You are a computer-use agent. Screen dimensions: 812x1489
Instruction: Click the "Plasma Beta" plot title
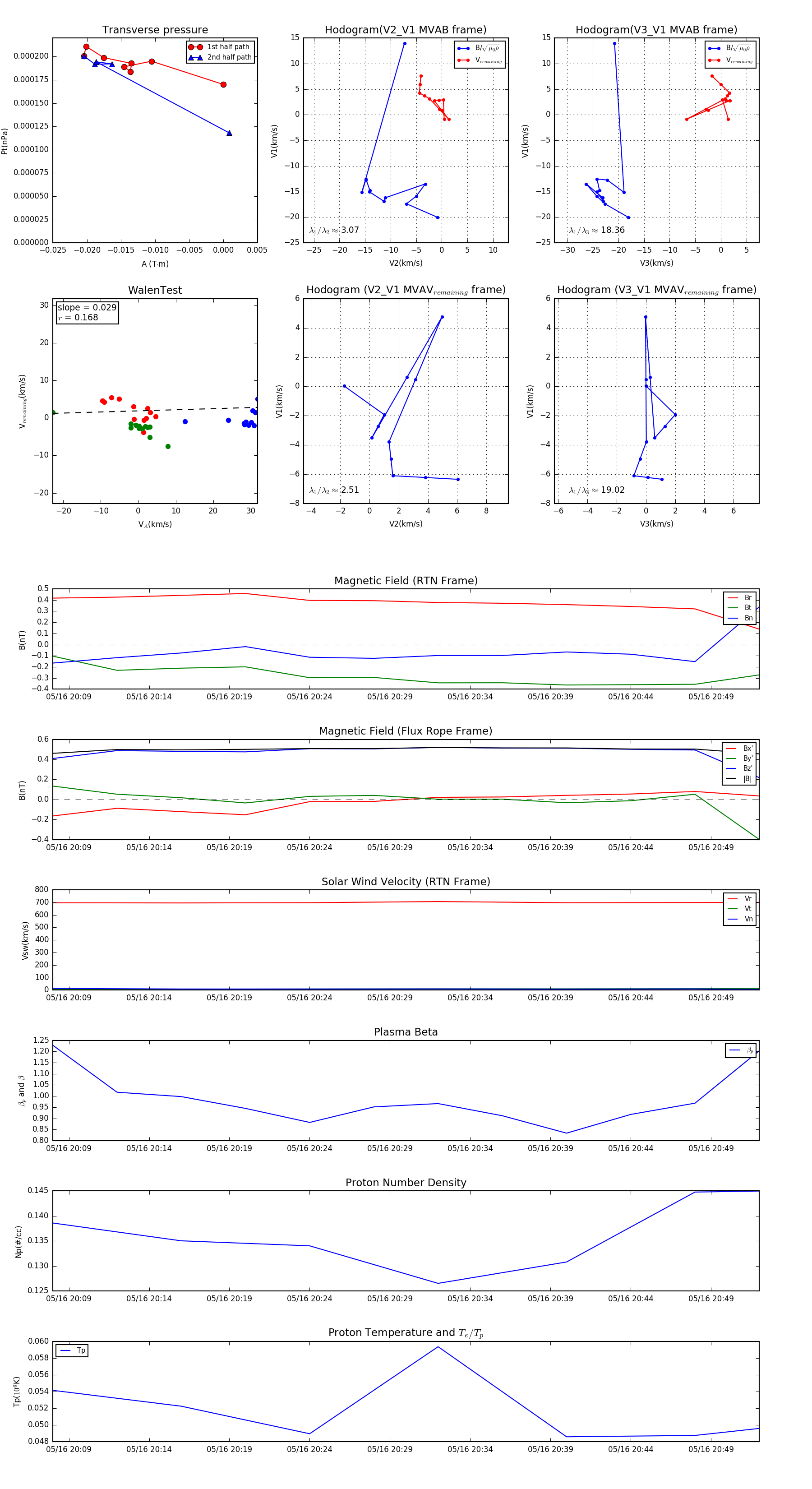coord(406,1032)
